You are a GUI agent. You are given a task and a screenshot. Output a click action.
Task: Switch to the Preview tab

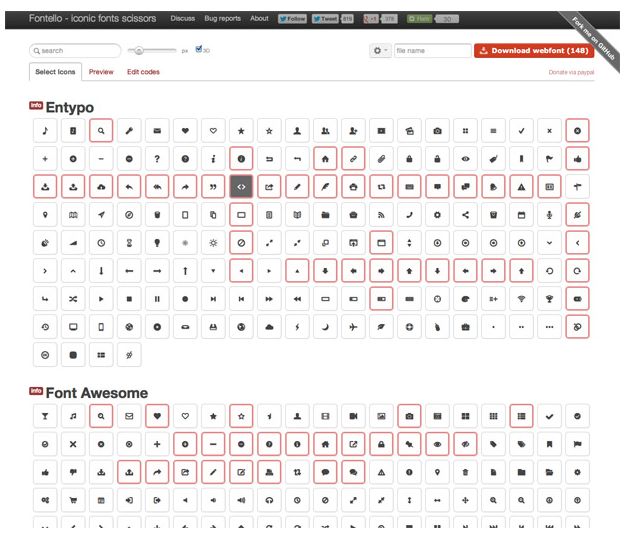click(x=101, y=72)
